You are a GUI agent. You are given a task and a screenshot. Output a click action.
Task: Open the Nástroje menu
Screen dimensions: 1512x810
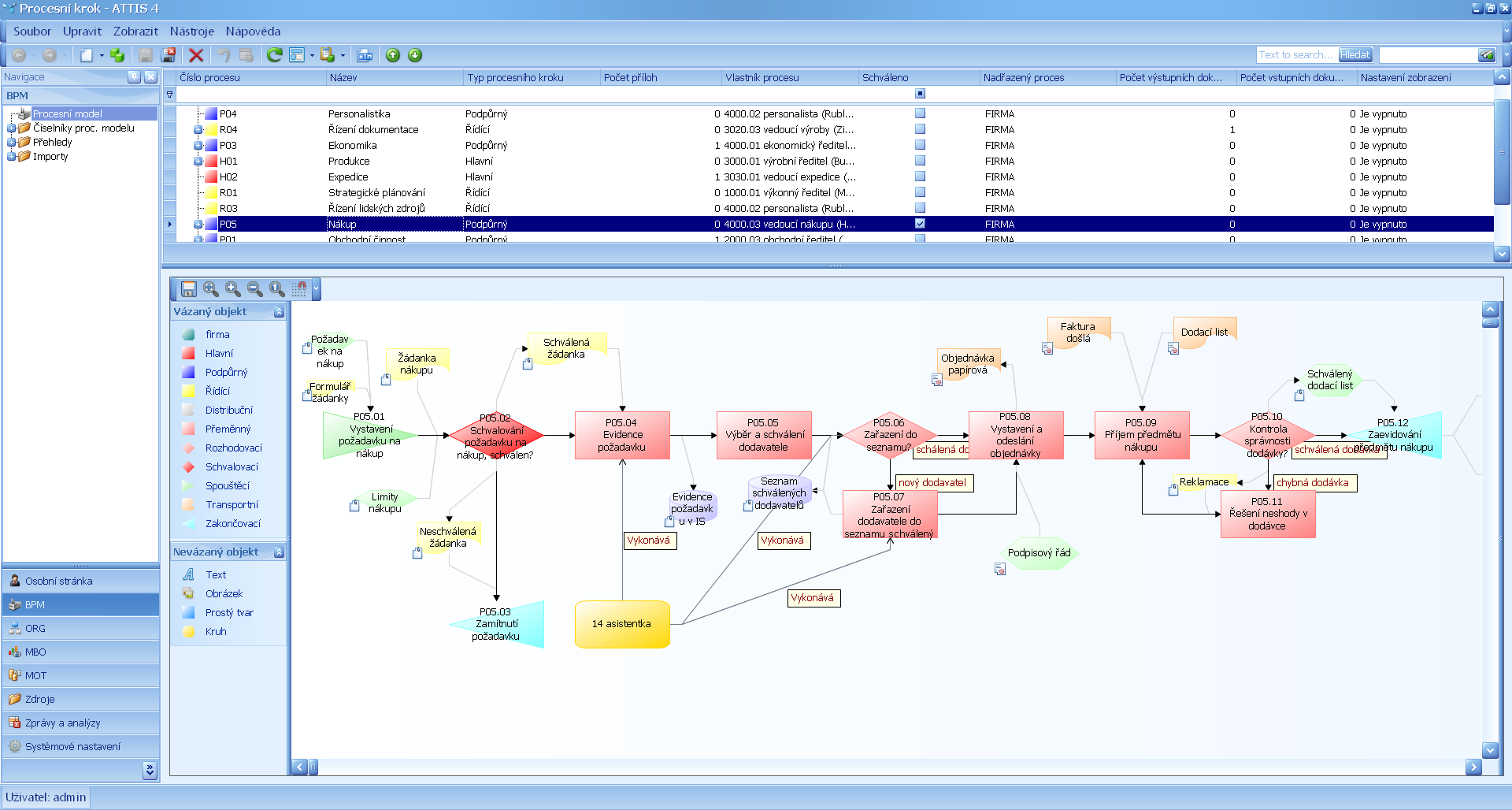click(x=191, y=32)
